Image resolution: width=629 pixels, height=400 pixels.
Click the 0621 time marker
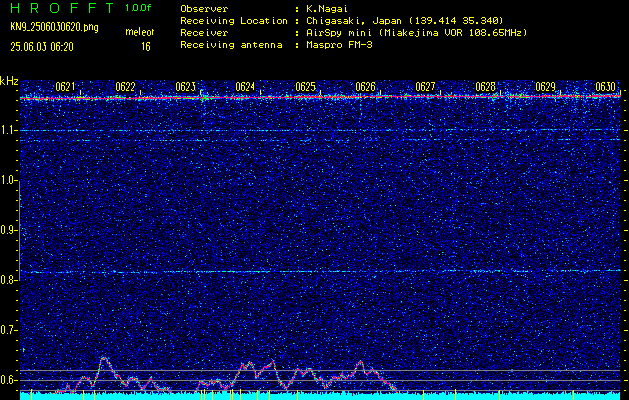(x=65, y=87)
